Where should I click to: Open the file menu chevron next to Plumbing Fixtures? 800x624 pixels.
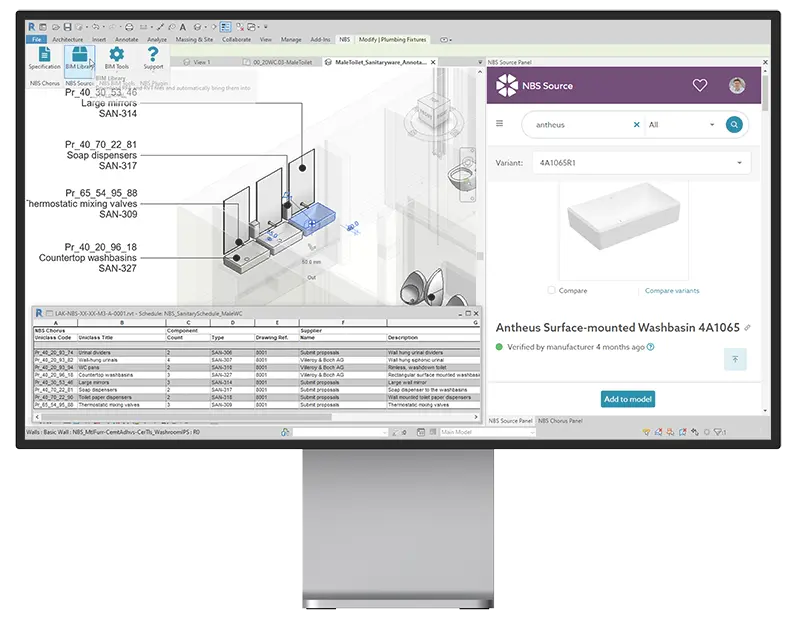tap(443, 39)
